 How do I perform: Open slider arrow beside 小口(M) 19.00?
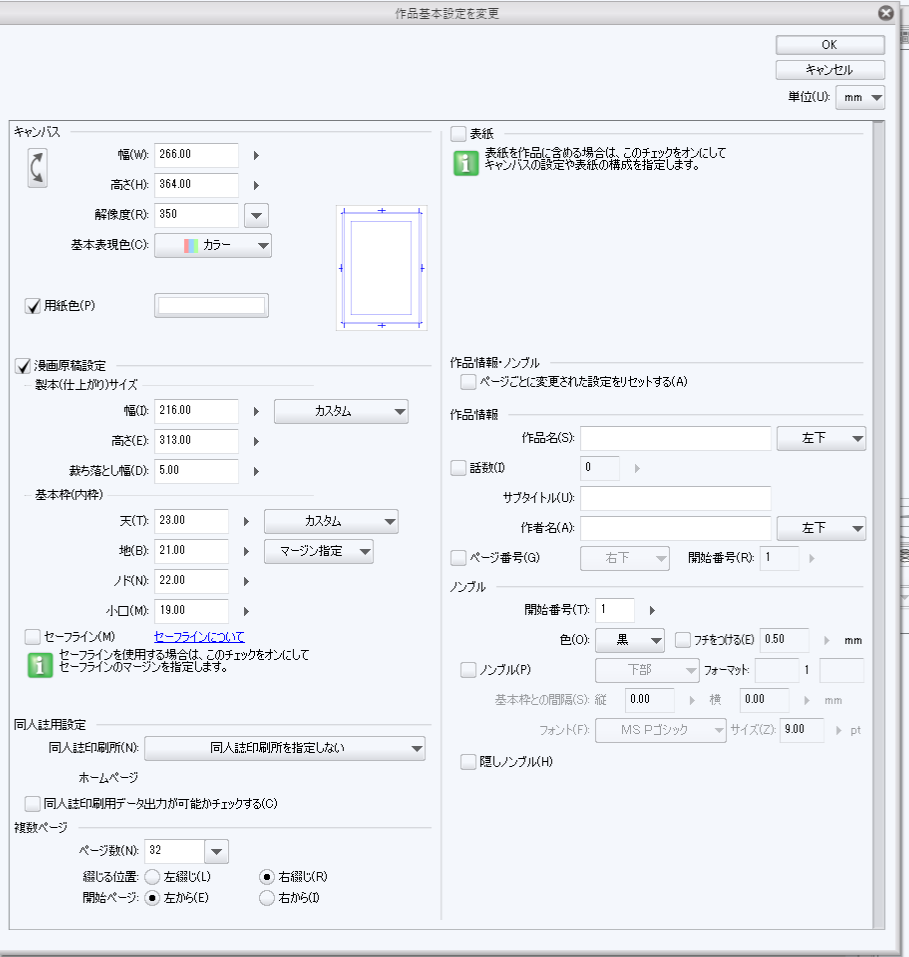(x=247, y=612)
